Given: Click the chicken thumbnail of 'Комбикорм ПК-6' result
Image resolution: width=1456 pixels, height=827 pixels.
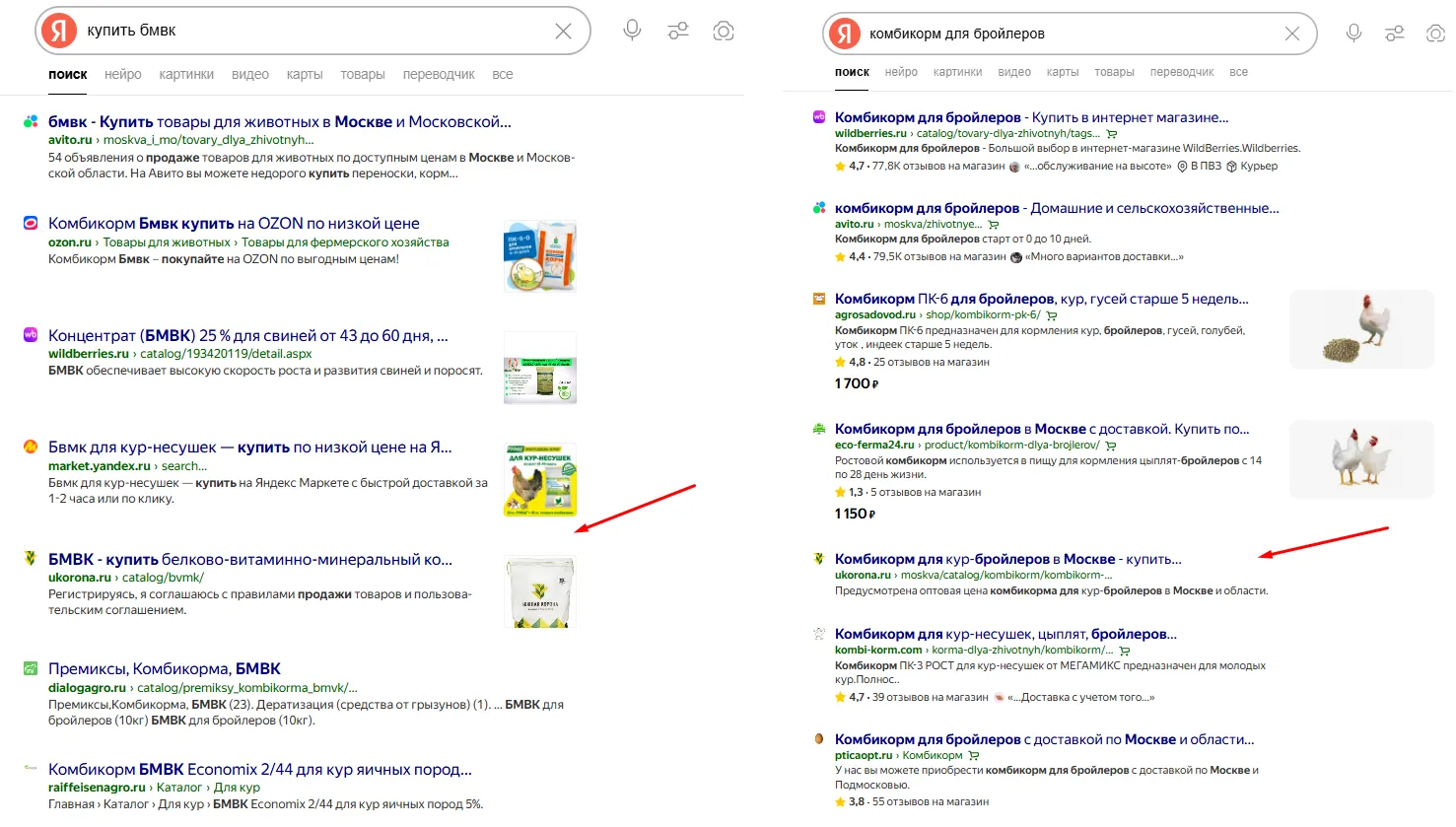Looking at the screenshot, I should click(1361, 329).
